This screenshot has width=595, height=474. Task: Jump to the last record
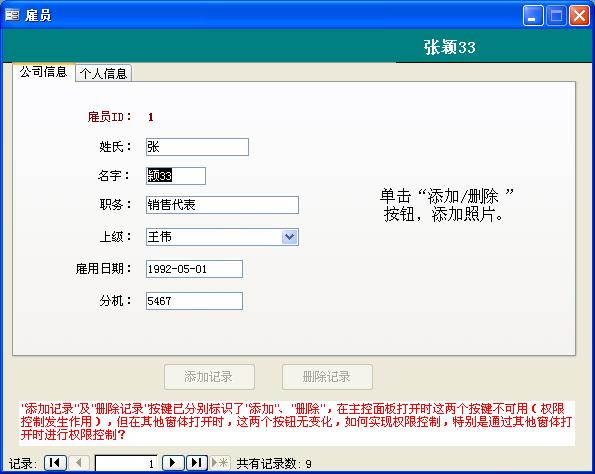pos(197,463)
